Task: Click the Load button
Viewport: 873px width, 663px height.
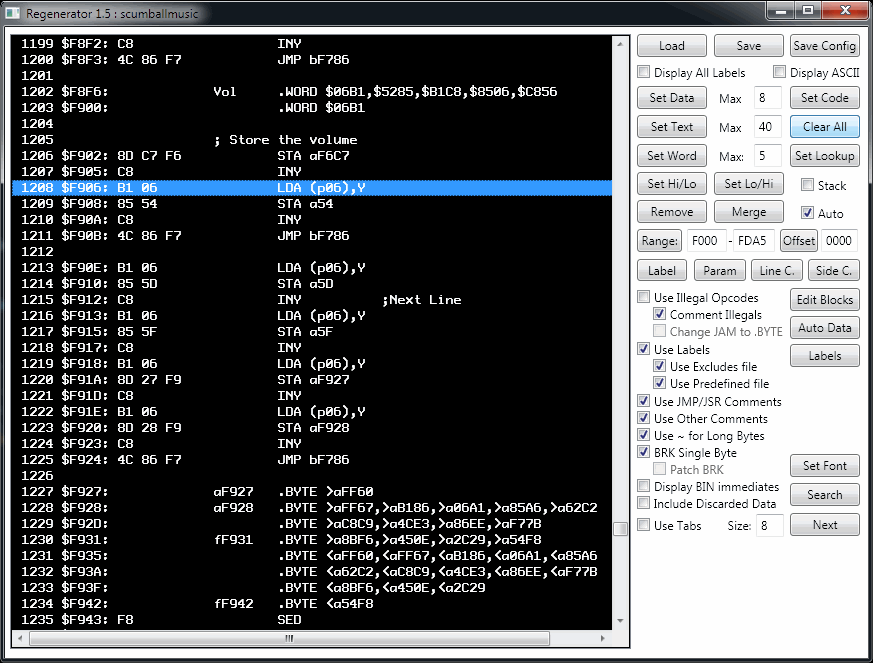Action: coord(671,46)
